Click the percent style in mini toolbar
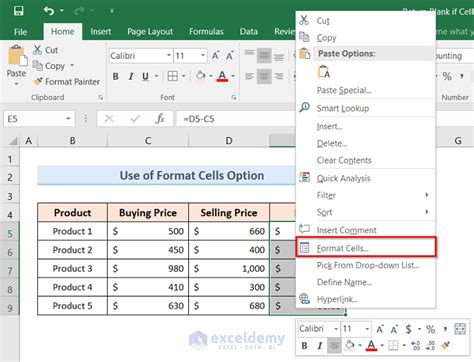This screenshot has width=474, height=362. click(x=430, y=330)
